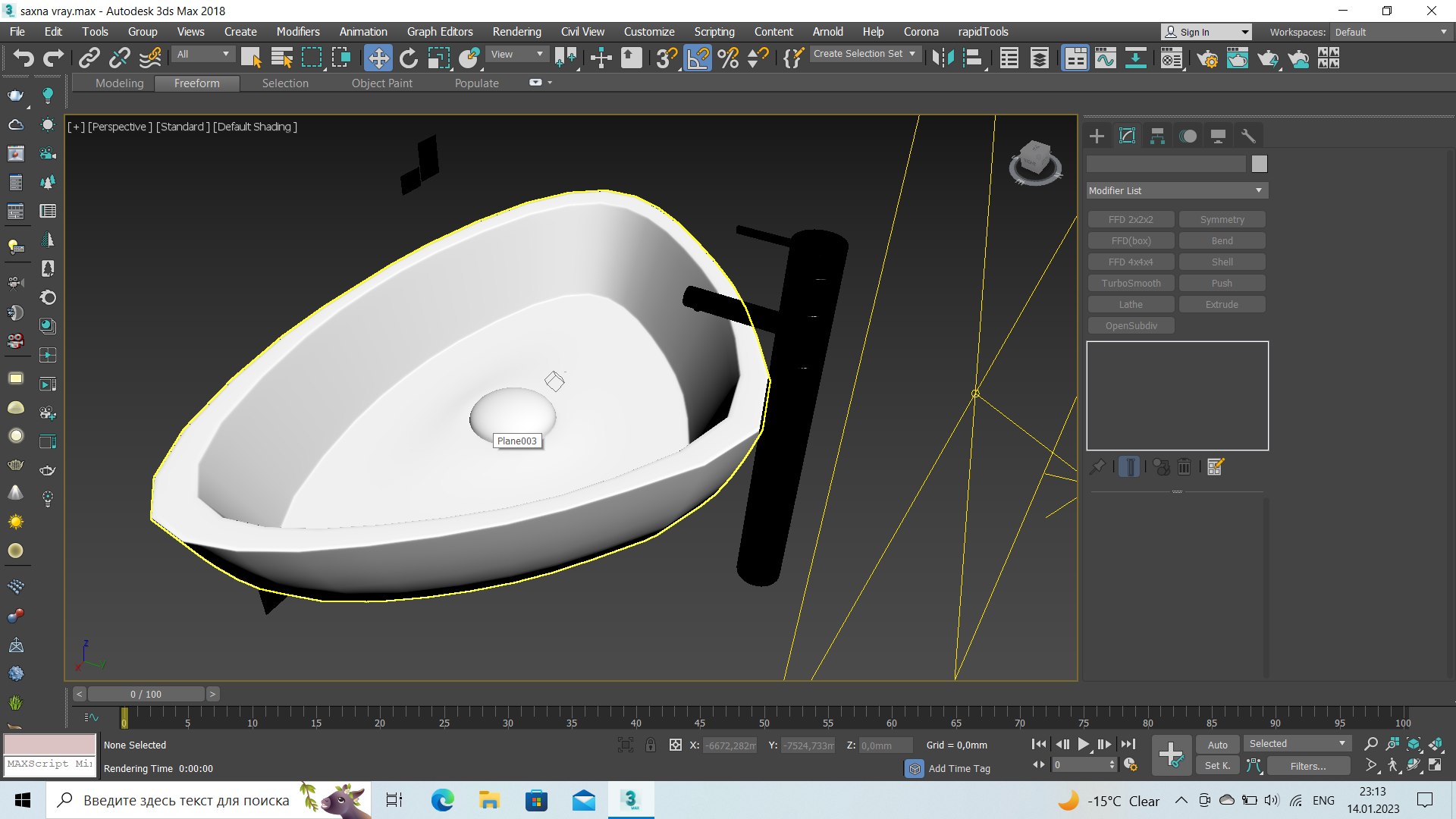Click the Select and Link icon
The image size is (1456, 819).
[89, 58]
